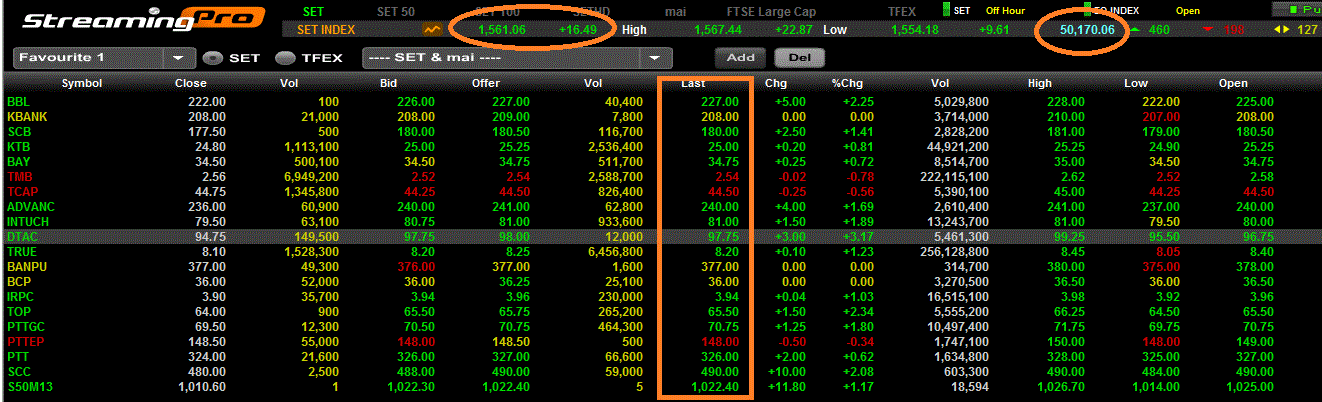Click the Symbol column header

click(82, 83)
